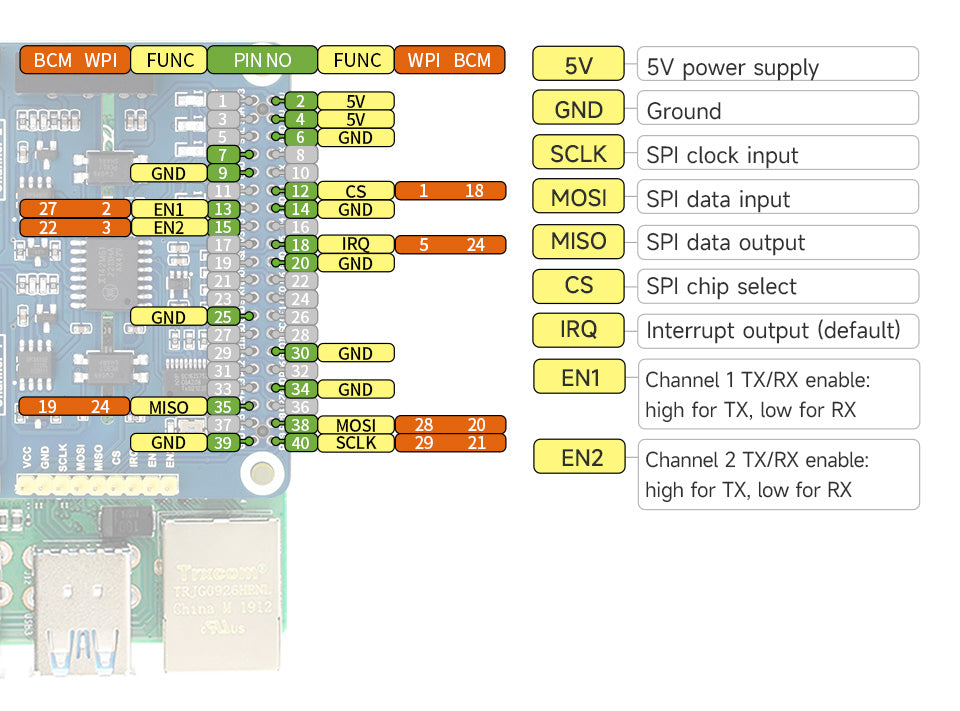Screen dimensions: 960x711
Task: Expand the left FUNC column header
Action: click(168, 60)
